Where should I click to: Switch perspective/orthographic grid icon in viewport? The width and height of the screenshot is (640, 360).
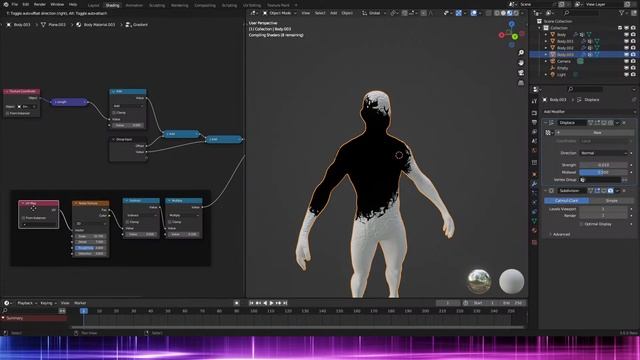(521, 83)
